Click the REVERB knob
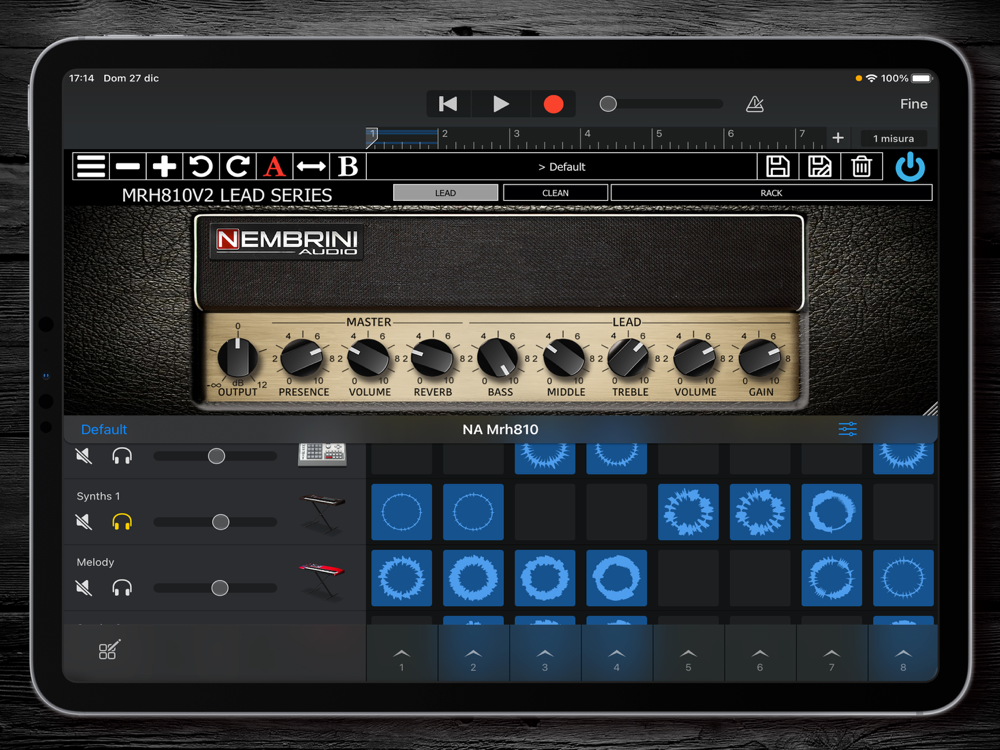1000x750 pixels. coord(432,358)
